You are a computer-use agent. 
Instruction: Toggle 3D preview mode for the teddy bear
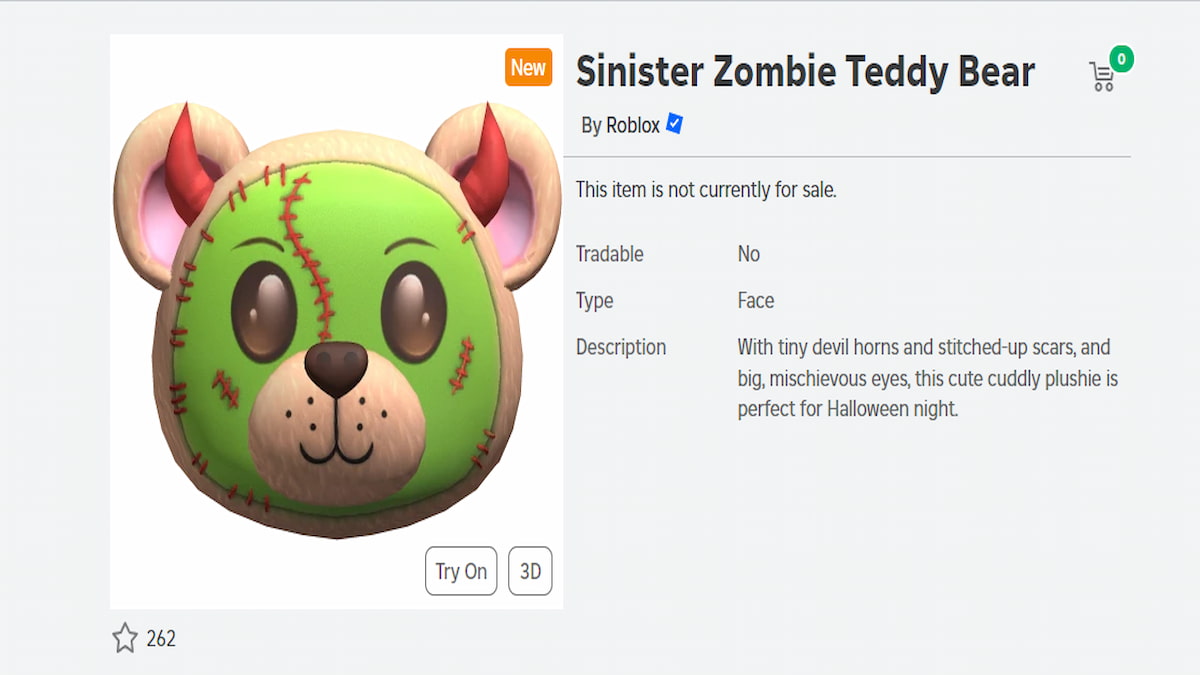pos(530,571)
